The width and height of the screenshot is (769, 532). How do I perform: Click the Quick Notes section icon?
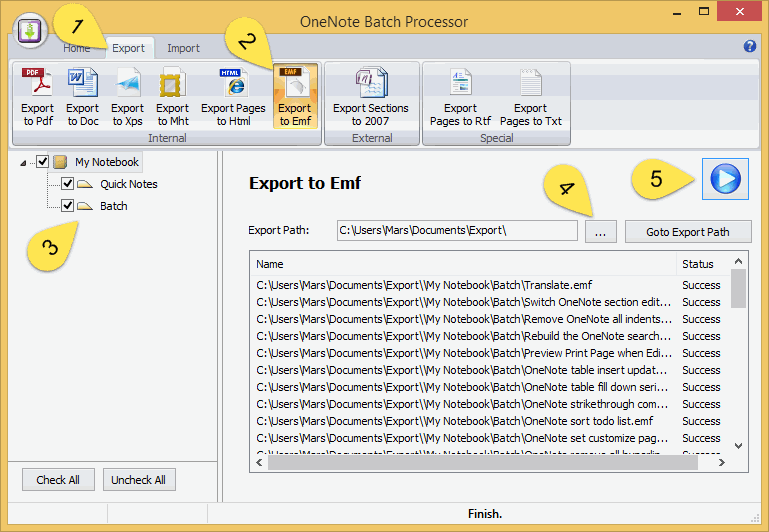(x=85, y=184)
